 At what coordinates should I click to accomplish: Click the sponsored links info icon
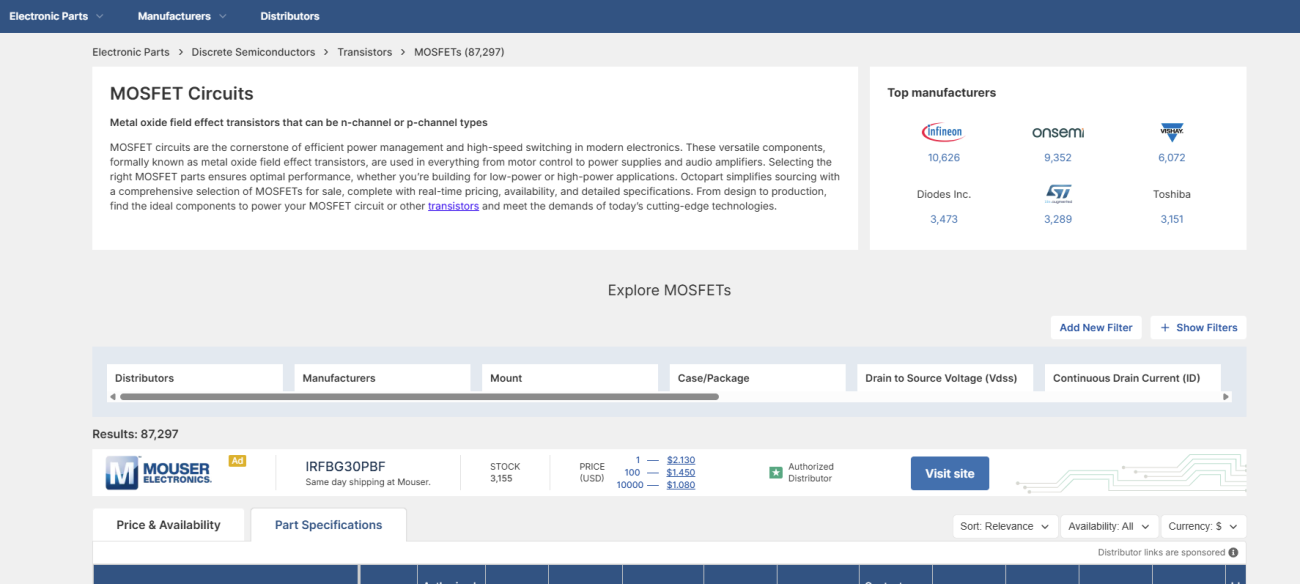[x=1233, y=552]
